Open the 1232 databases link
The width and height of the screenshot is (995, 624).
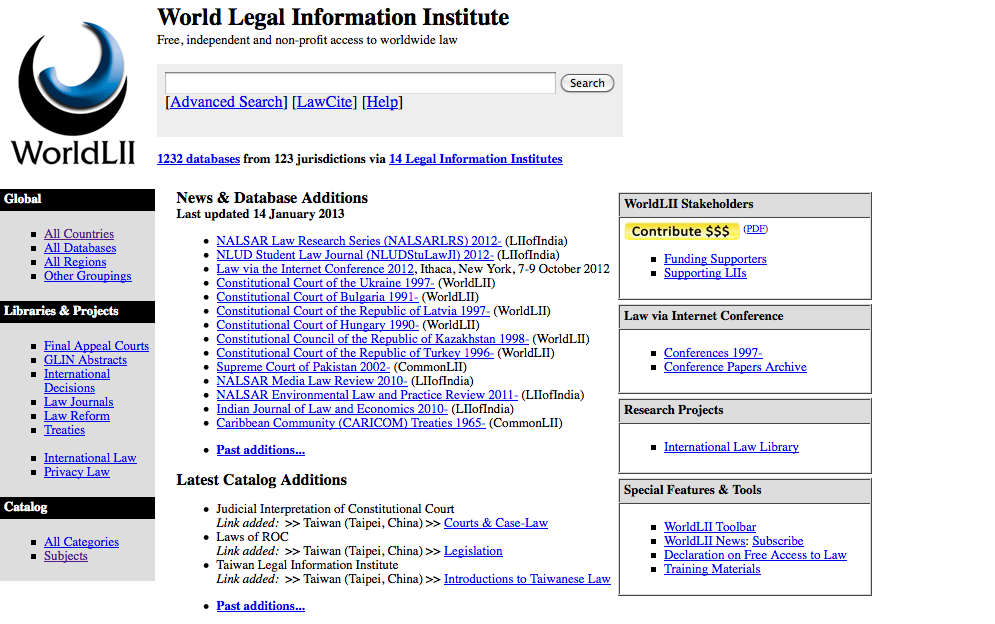pyautogui.click(x=199, y=159)
